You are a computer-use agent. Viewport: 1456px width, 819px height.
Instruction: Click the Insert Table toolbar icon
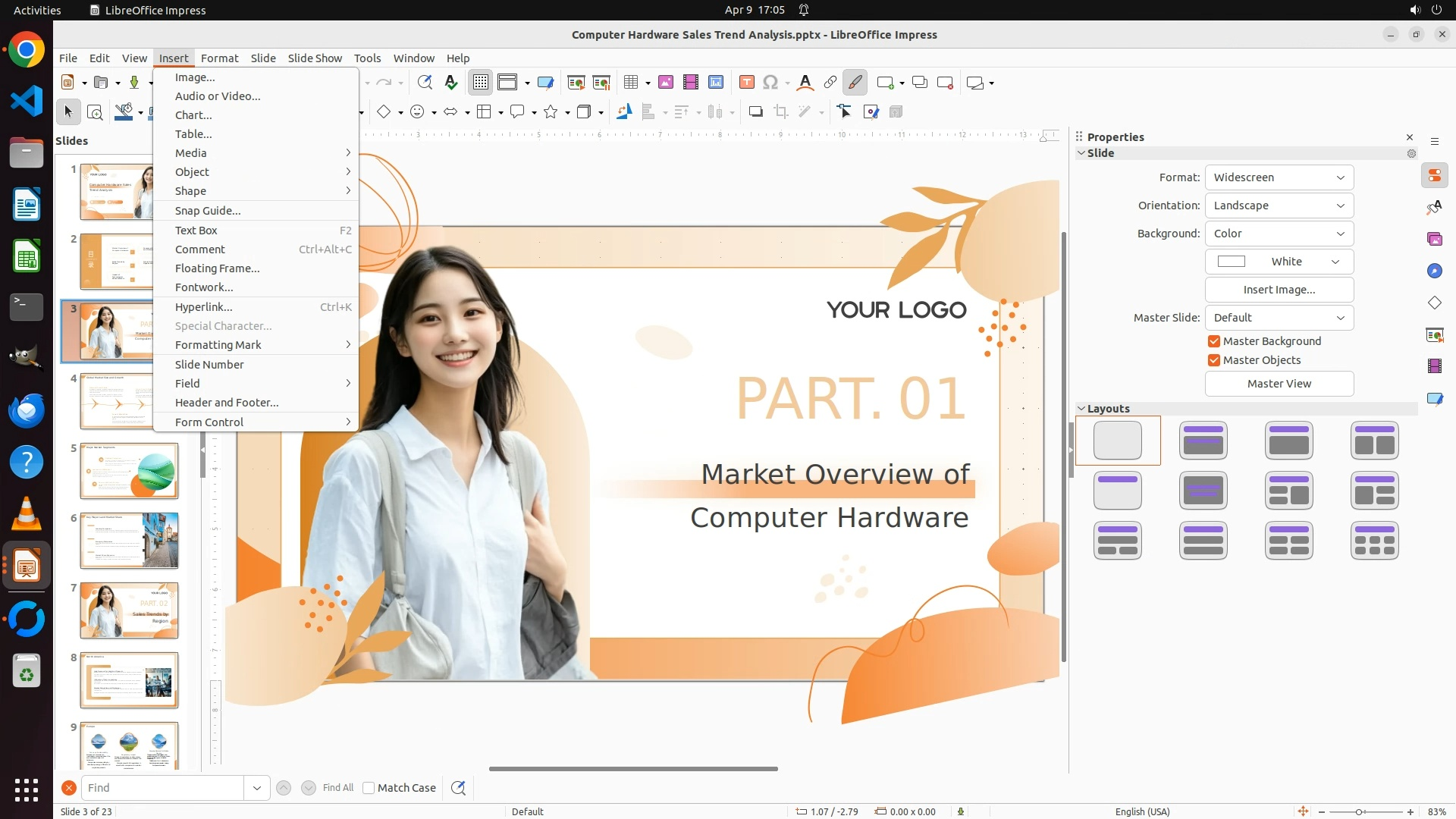point(630,83)
